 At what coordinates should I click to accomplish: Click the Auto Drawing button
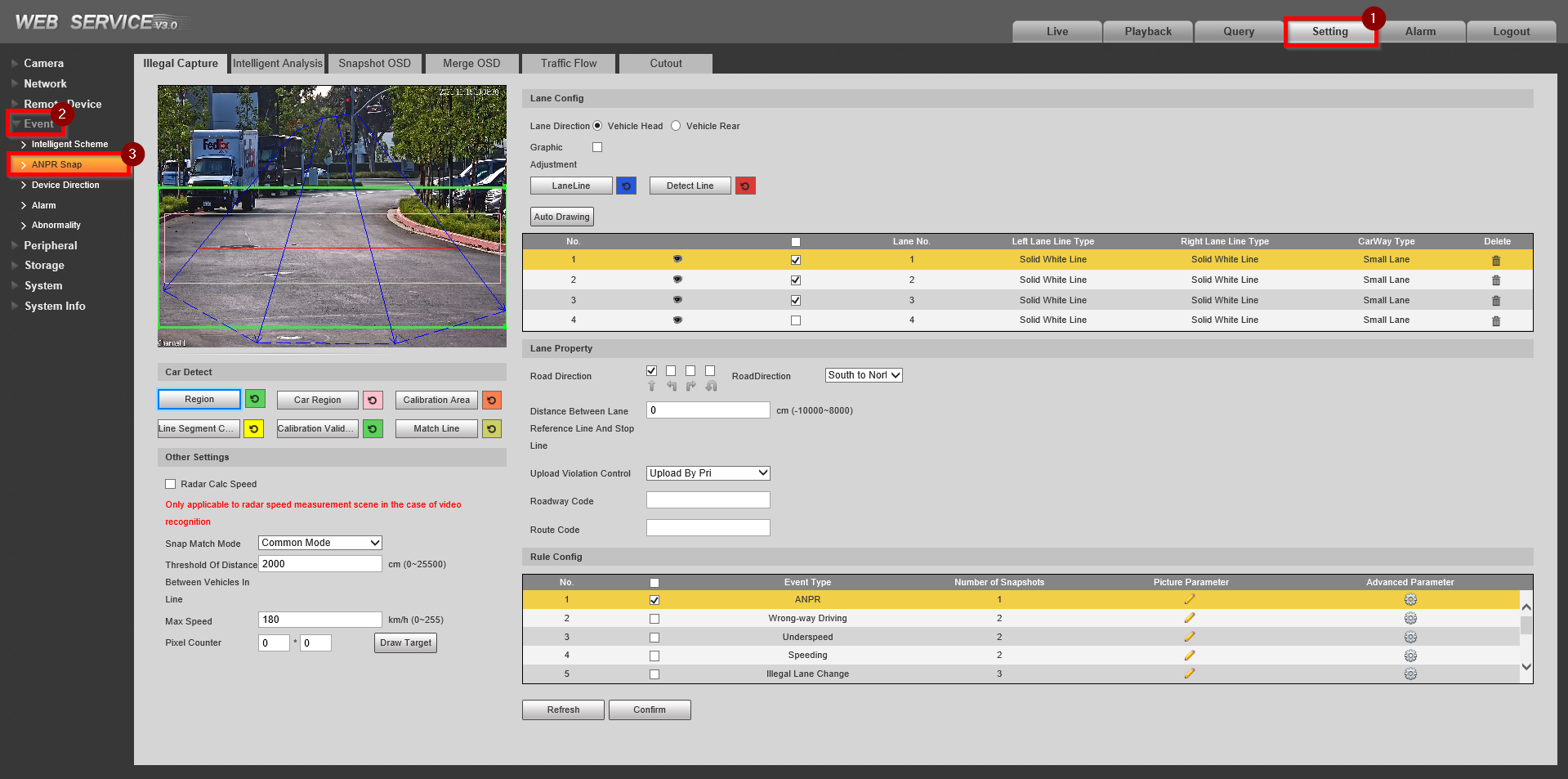[x=561, y=217]
